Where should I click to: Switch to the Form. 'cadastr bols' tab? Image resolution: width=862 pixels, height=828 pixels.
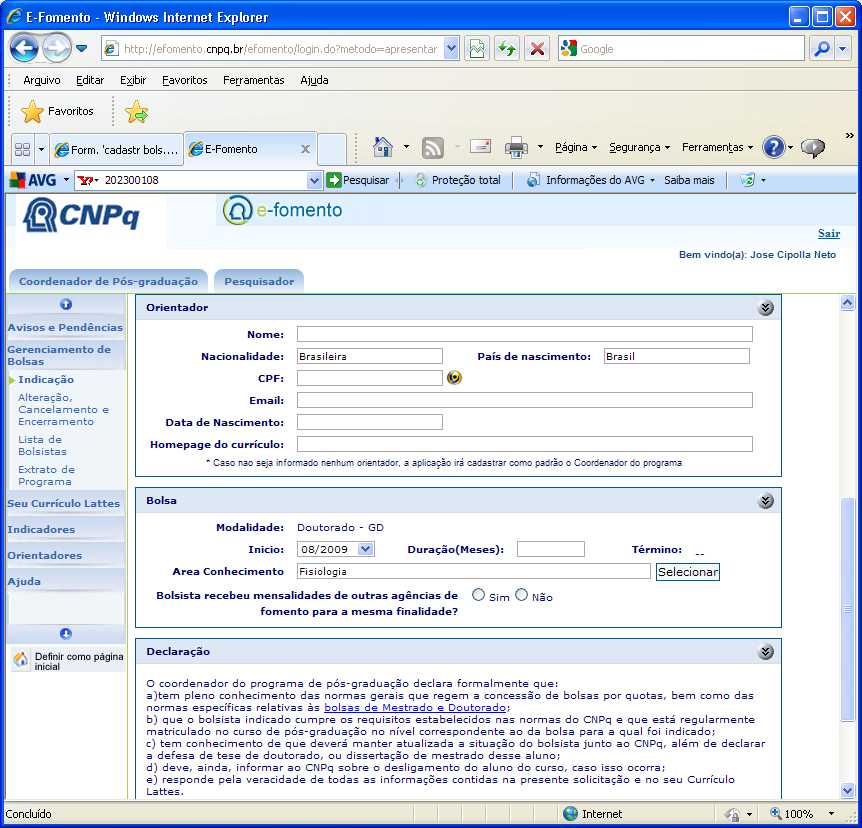click(x=117, y=150)
